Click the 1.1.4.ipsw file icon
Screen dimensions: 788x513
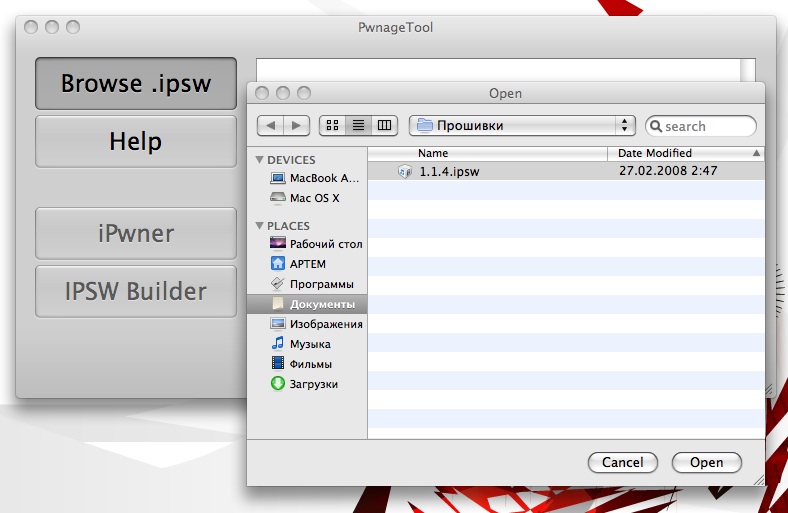[x=405, y=171]
